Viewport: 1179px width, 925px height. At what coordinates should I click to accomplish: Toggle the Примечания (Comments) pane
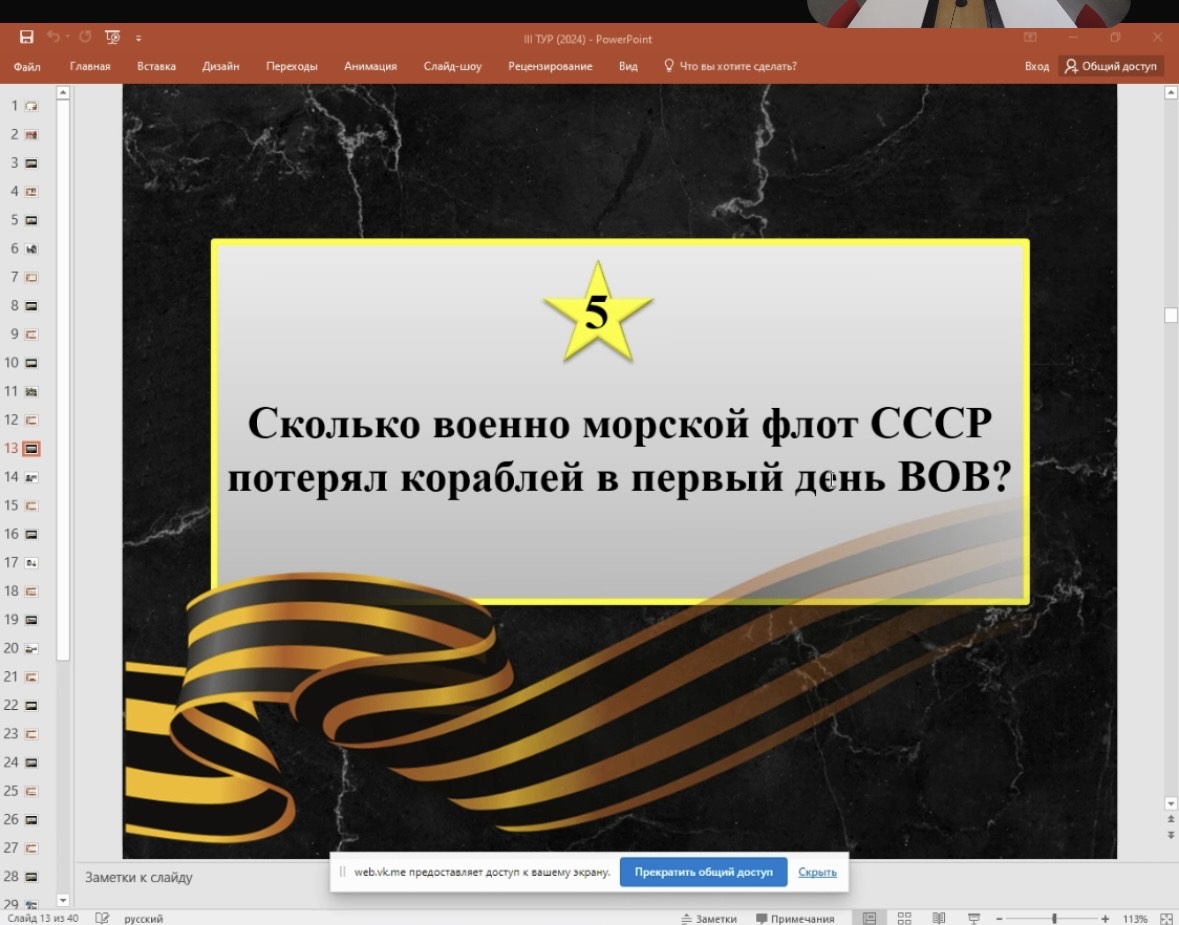pos(795,917)
